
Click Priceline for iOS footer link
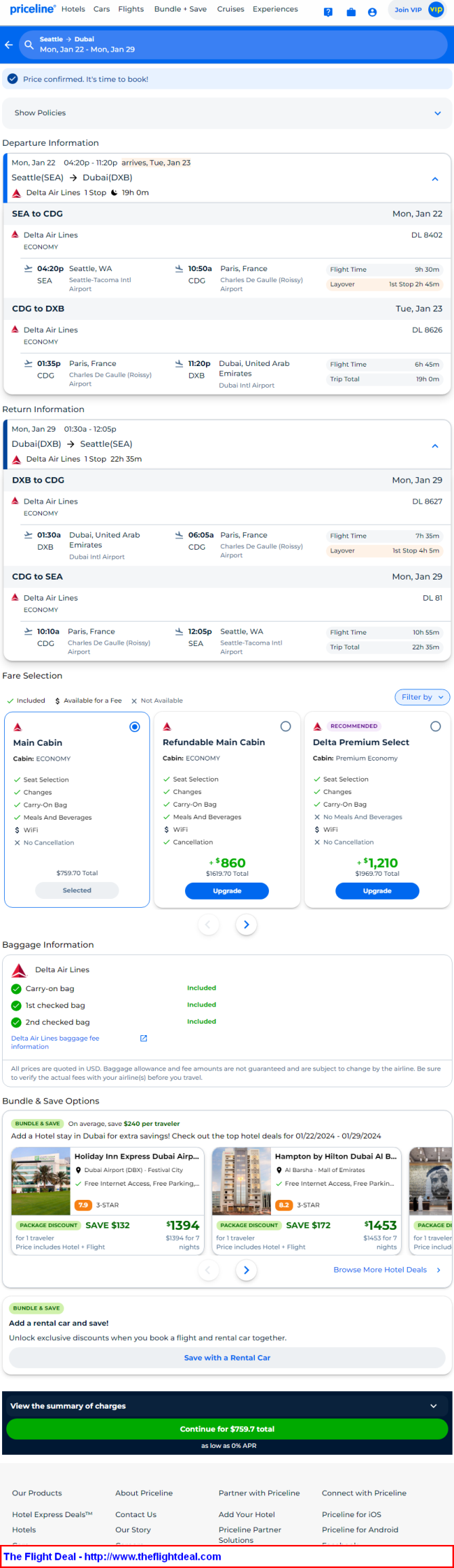tap(352, 1515)
